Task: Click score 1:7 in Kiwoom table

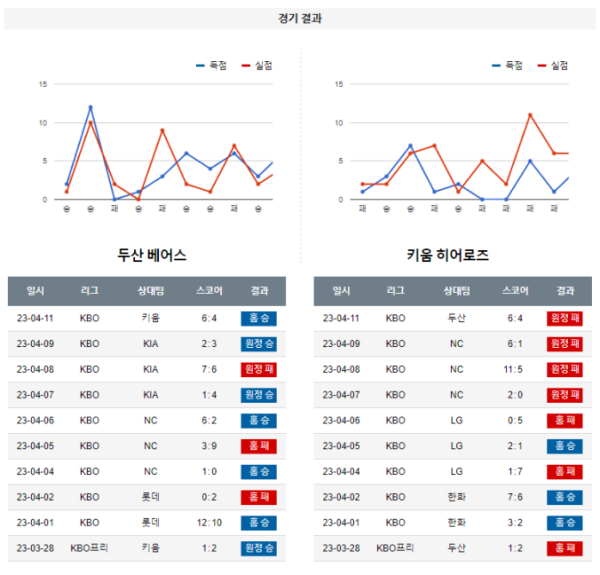Action: [515, 472]
